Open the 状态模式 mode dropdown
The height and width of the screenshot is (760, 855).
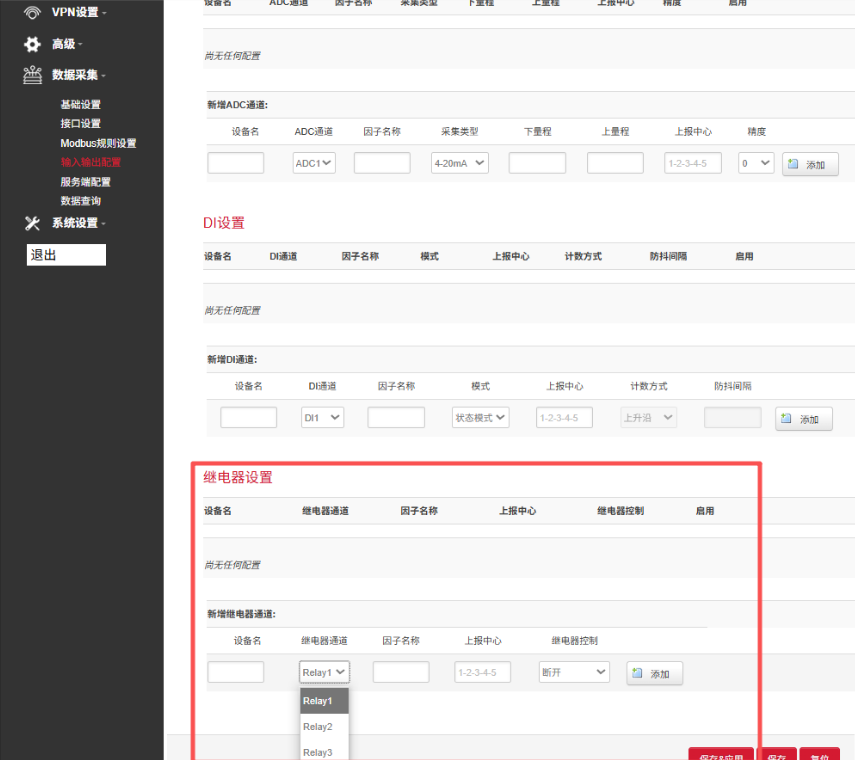[480, 418]
